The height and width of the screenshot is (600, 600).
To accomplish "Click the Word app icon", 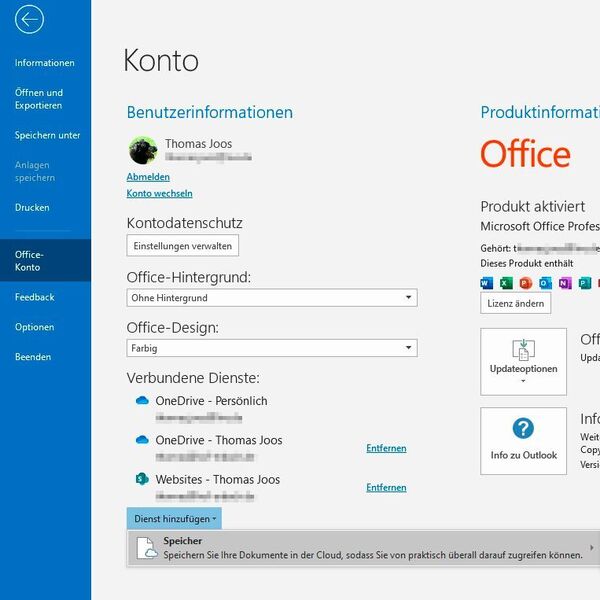I will (x=487, y=283).
